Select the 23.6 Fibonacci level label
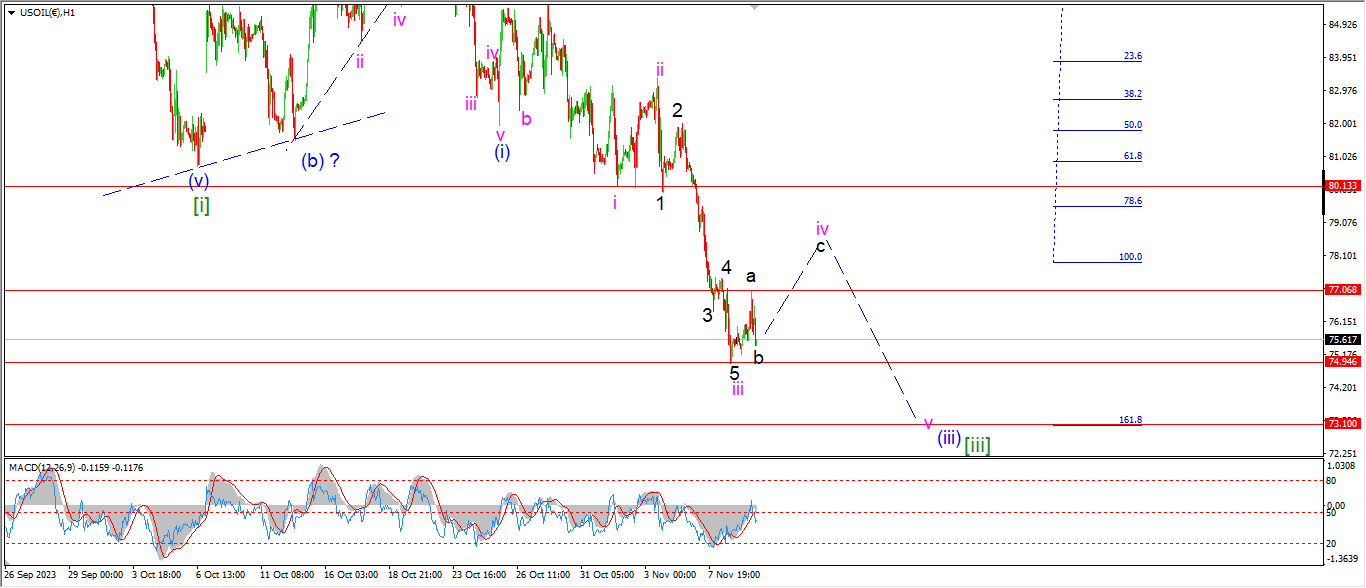 pyautogui.click(x=1132, y=57)
